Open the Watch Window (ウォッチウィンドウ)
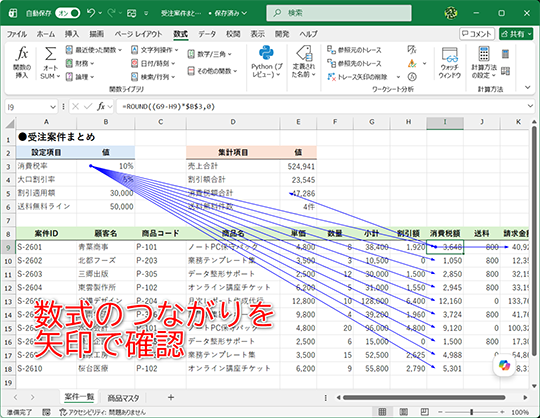 [x=450, y=63]
